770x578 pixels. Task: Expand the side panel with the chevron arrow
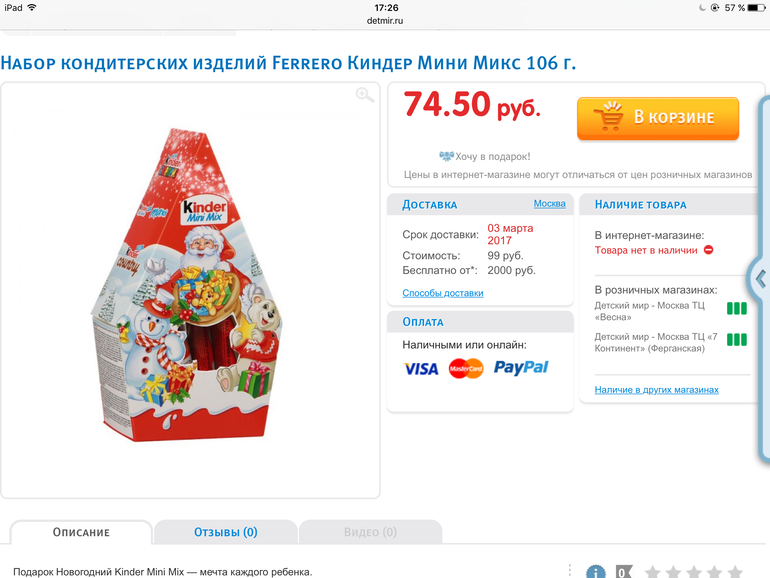(760, 278)
